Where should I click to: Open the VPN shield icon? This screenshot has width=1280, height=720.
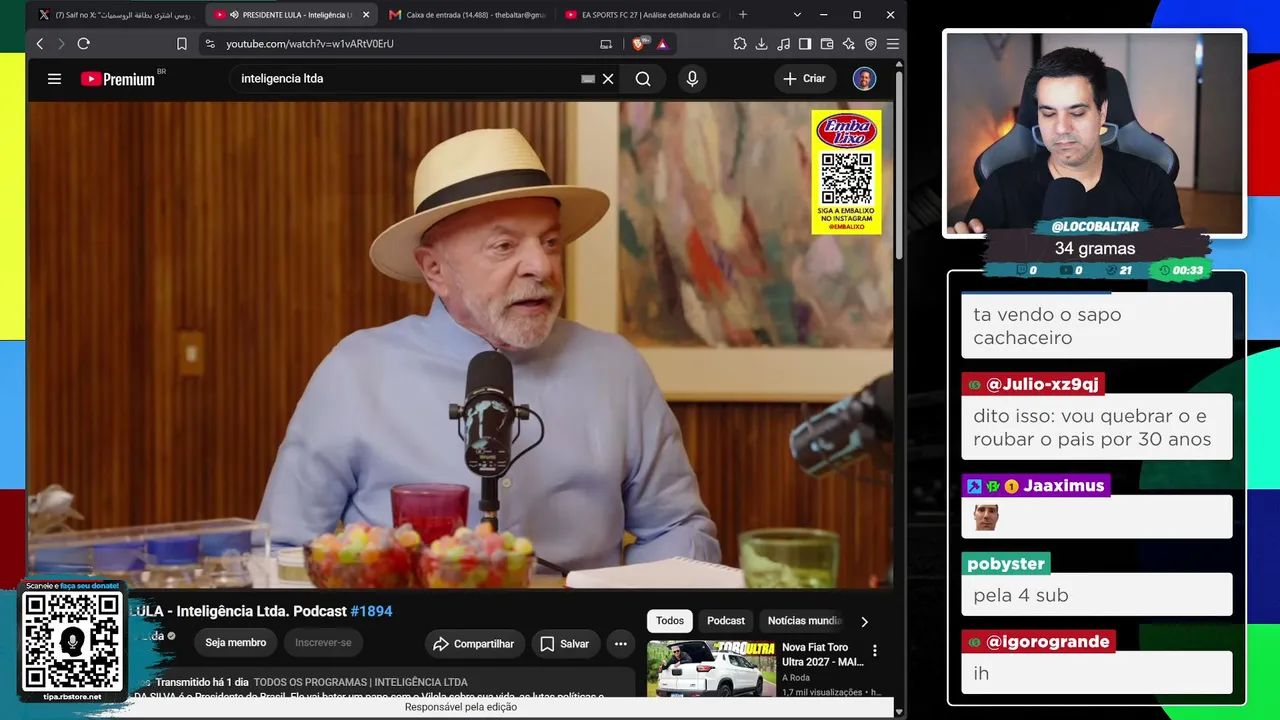point(871,44)
